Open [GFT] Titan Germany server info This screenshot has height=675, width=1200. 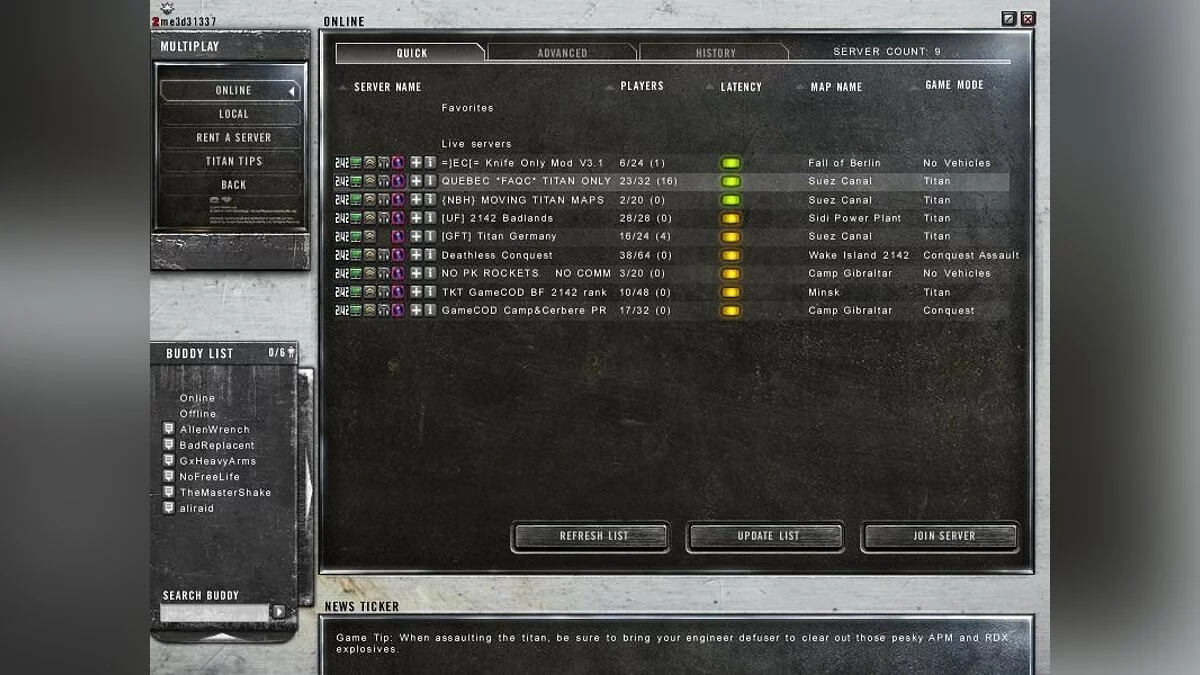[430, 236]
